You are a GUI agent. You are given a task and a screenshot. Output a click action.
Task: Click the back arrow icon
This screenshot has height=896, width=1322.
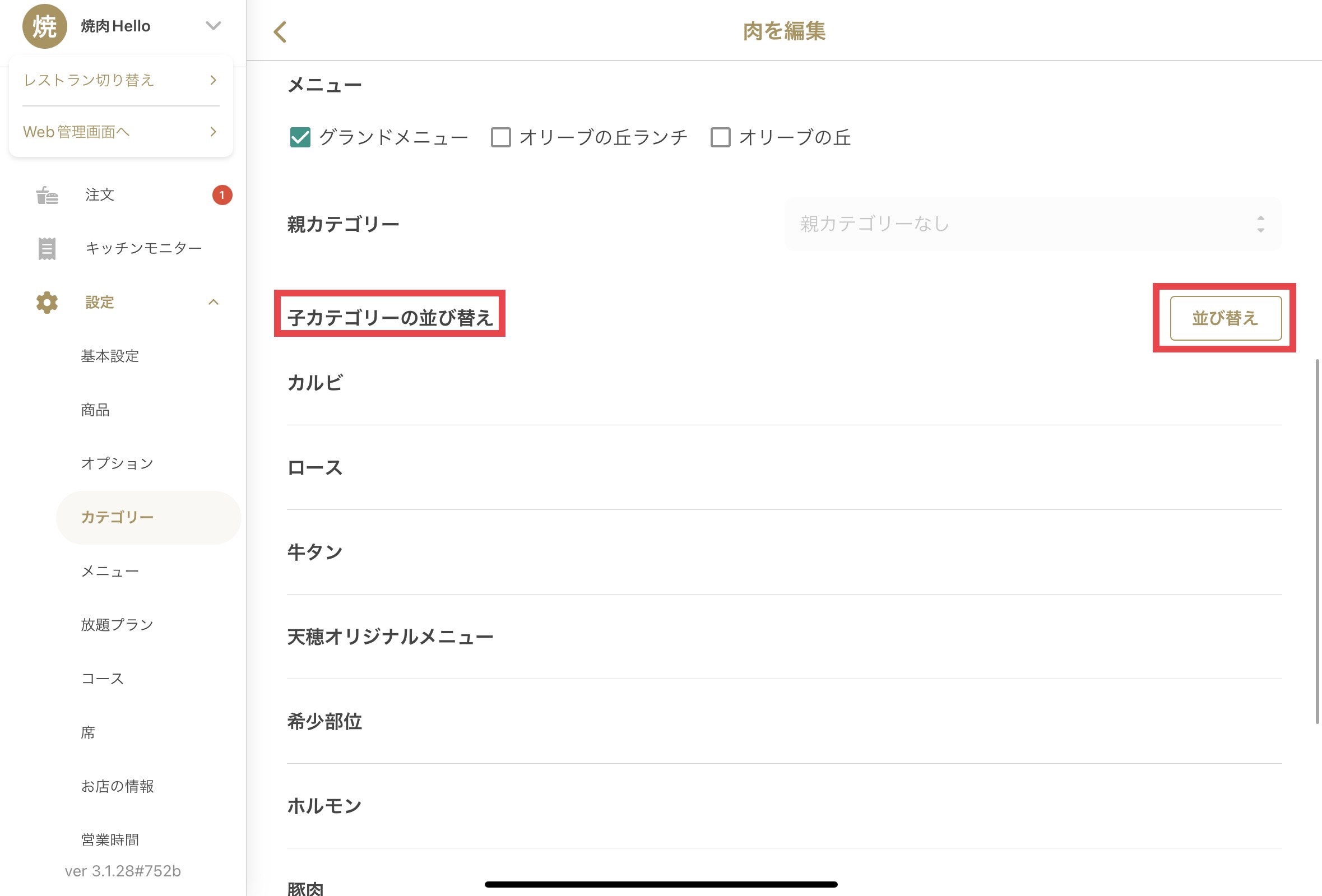click(280, 32)
